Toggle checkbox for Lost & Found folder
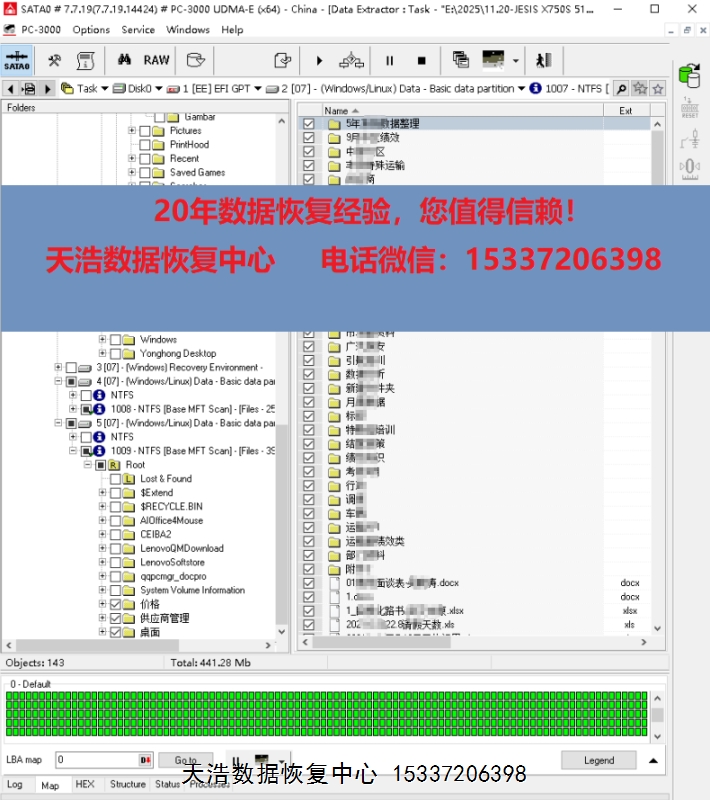Viewport: 710px width, 800px height. coord(116,479)
